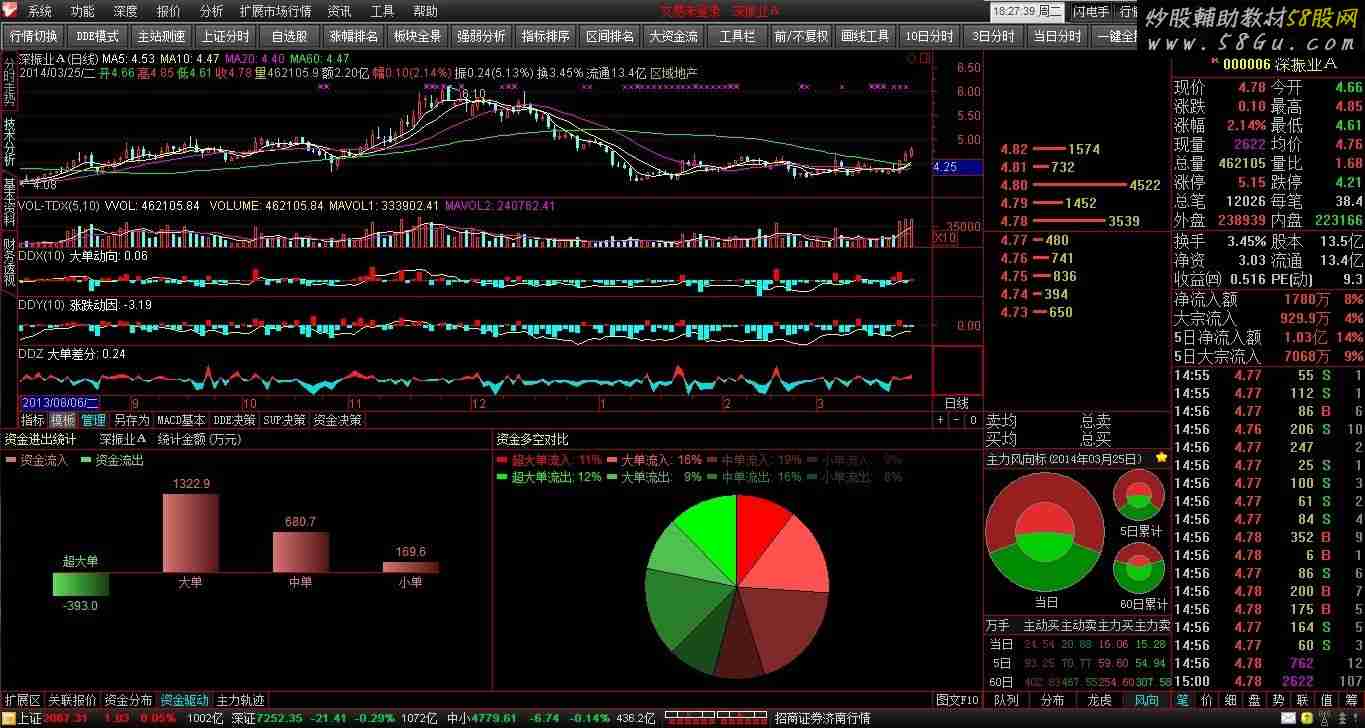Screen dimensions: 1365x728
Task: Toggle 前/不复权 price adjustment
Action: [x=802, y=36]
